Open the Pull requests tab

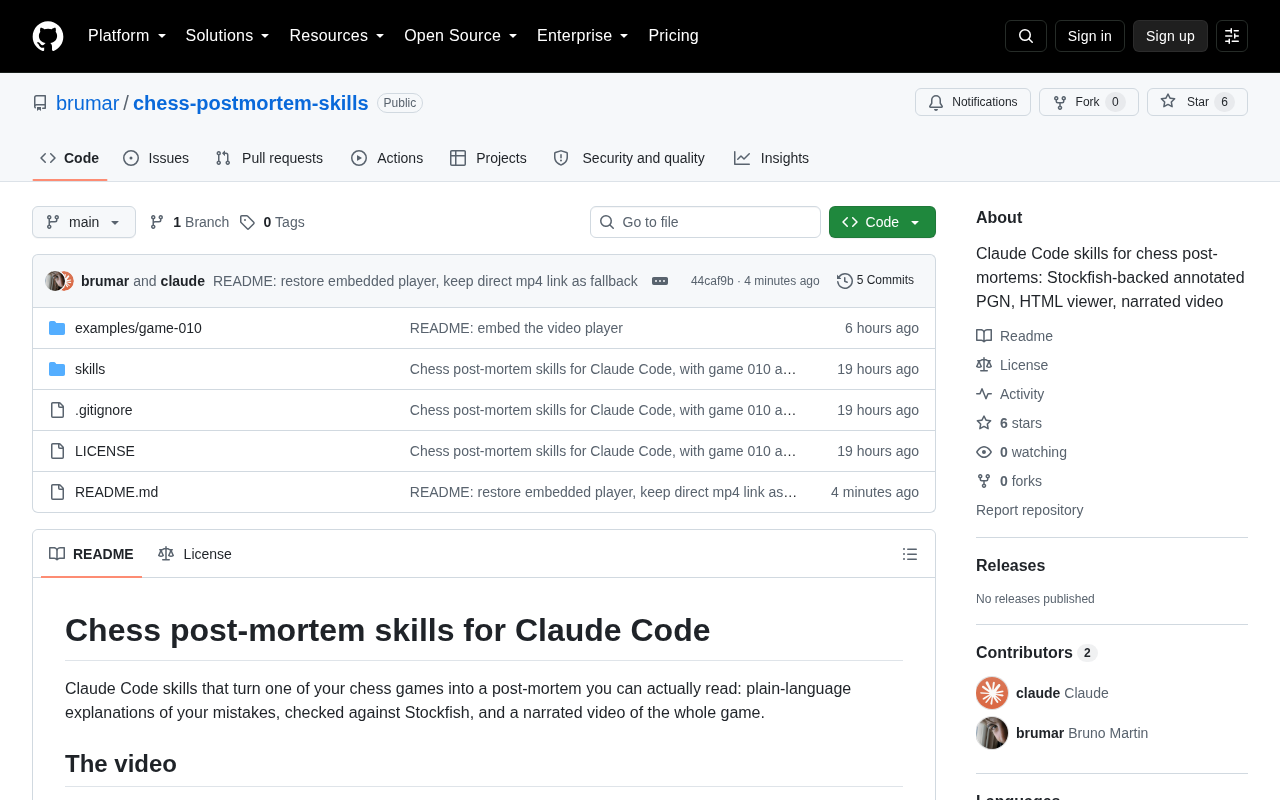coord(269,158)
